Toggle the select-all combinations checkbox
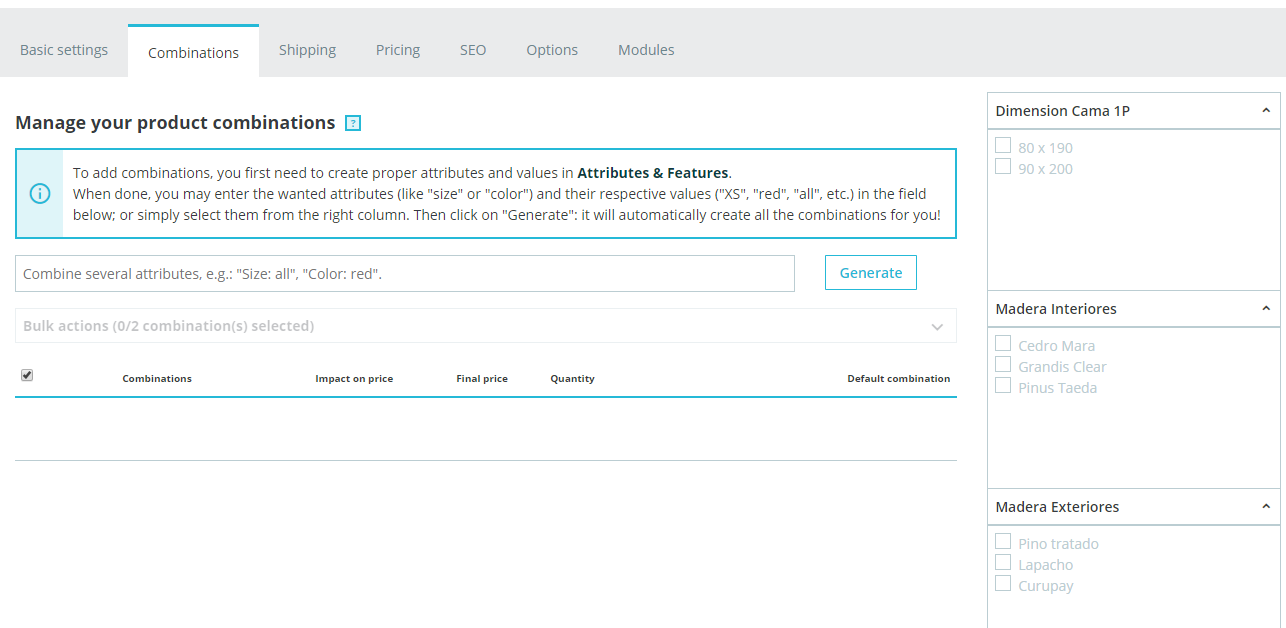Viewport: 1286px width, 628px height. click(x=27, y=375)
